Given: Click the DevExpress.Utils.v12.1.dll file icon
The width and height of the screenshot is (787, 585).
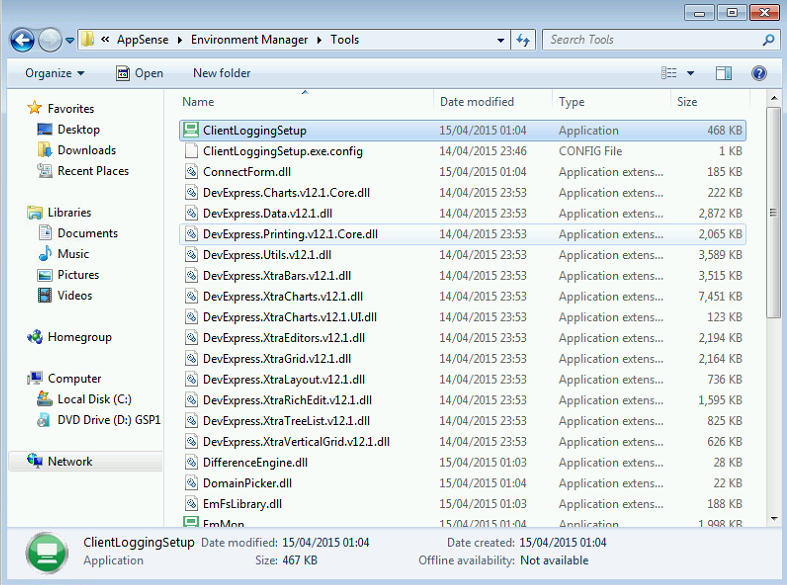Looking at the screenshot, I should 191,255.
